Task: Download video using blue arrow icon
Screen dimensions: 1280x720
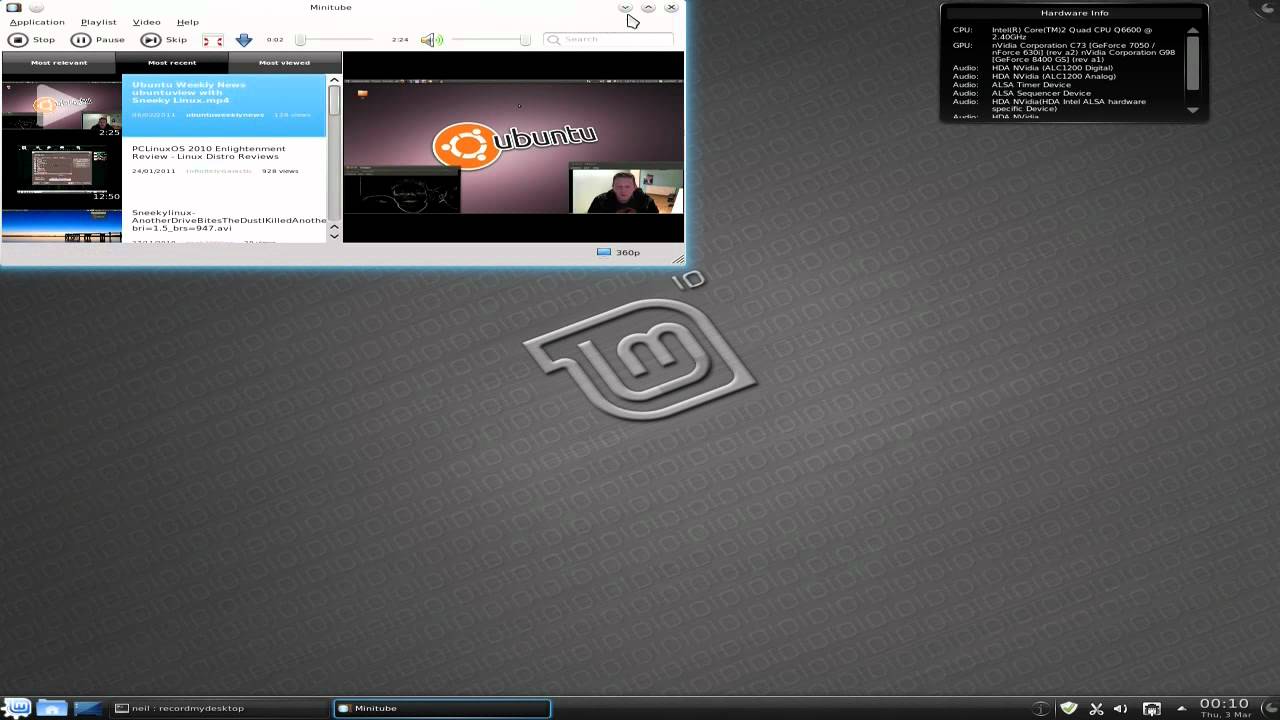Action: 243,40
